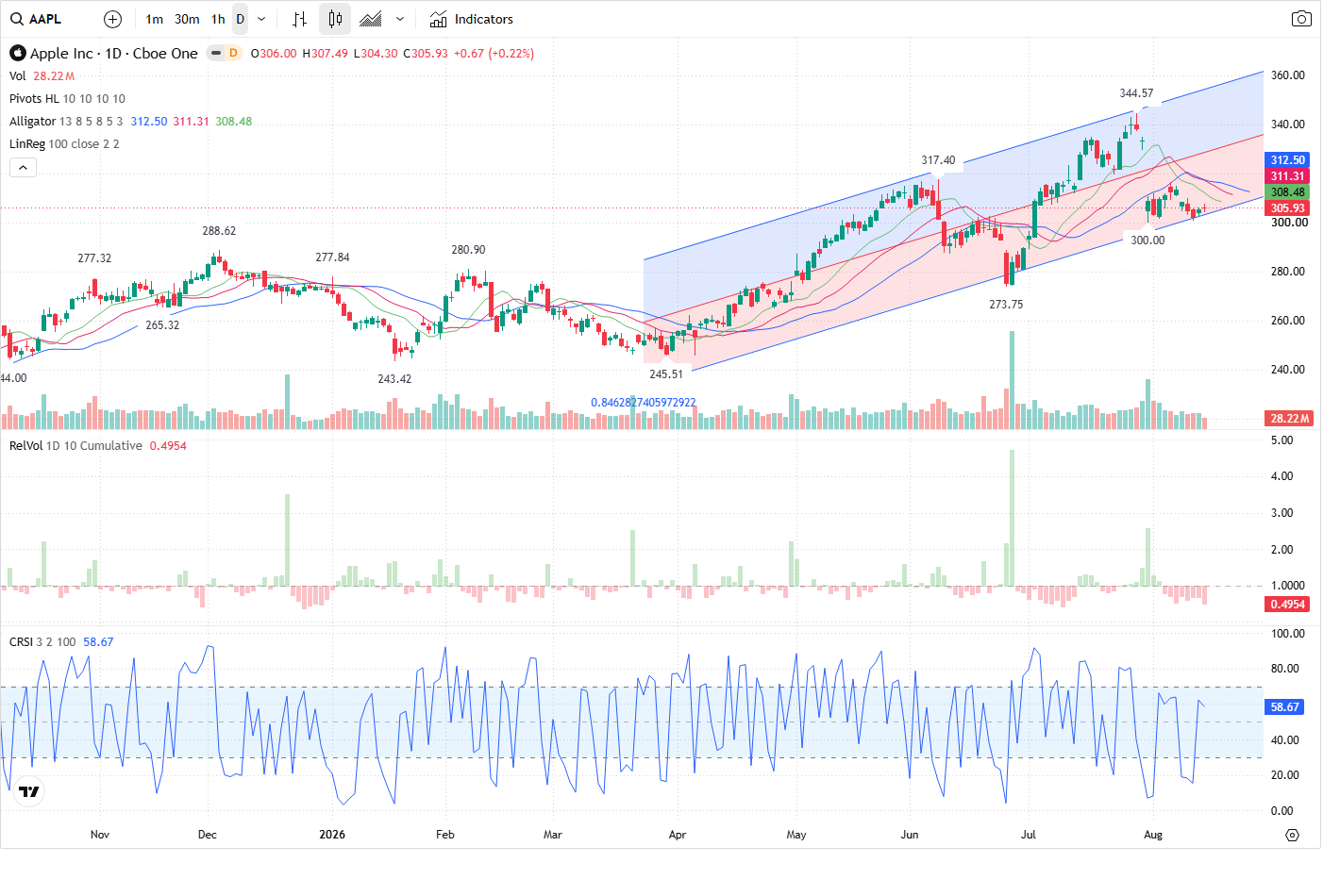Image resolution: width=1340 pixels, height=896 pixels.
Task: Switch to 1m timeframe
Action: tap(155, 19)
